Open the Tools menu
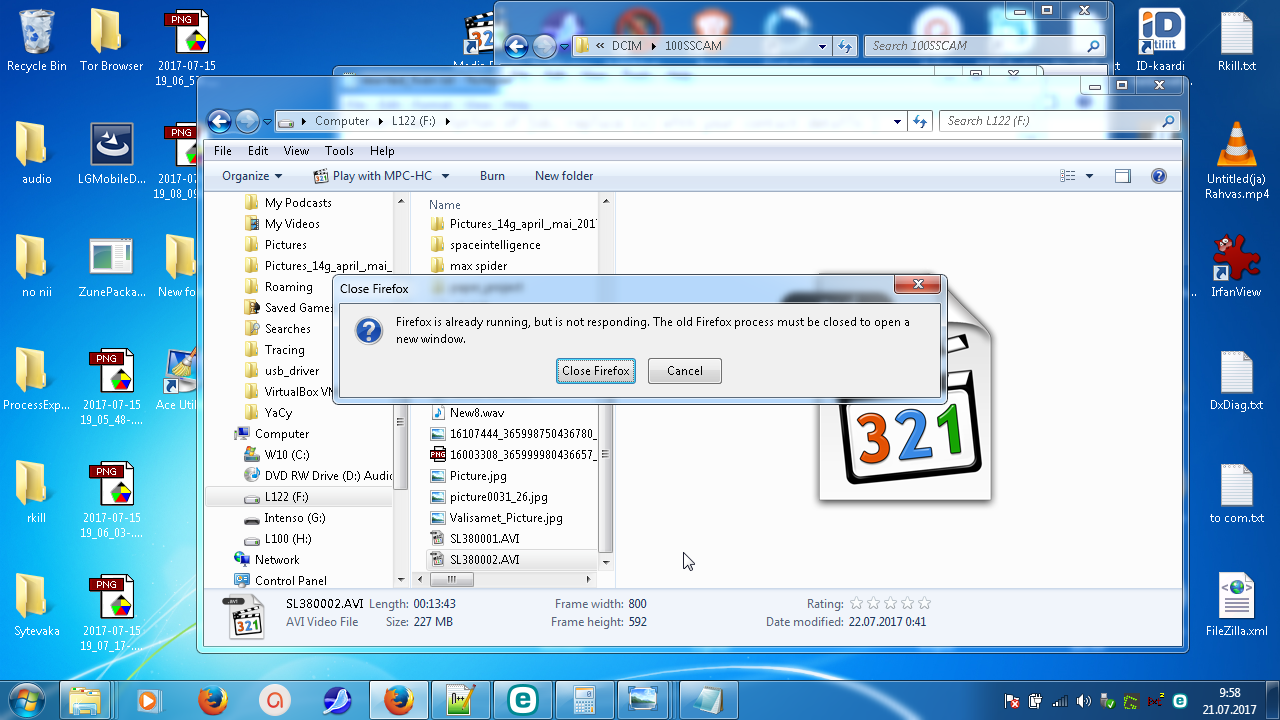1280x720 pixels. tap(339, 151)
